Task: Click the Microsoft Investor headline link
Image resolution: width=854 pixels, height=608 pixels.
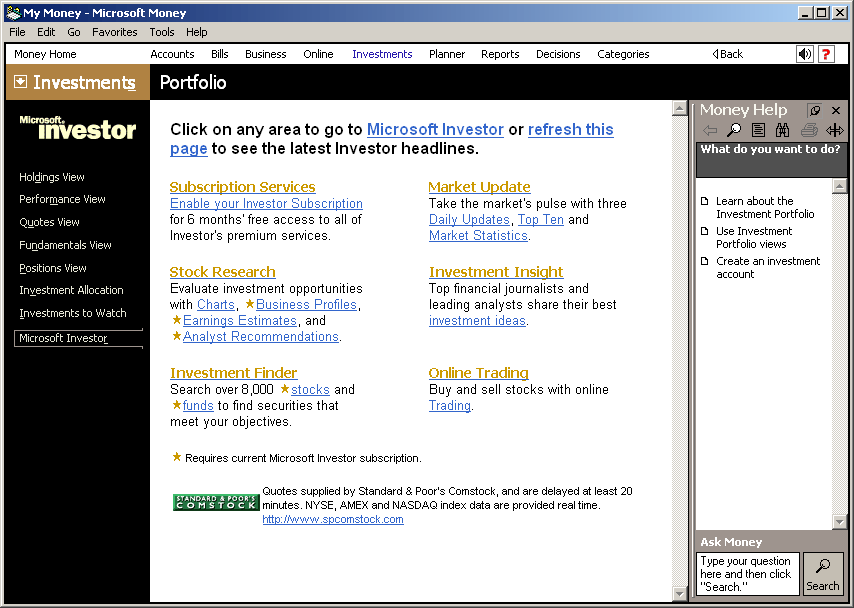Action: (x=435, y=130)
